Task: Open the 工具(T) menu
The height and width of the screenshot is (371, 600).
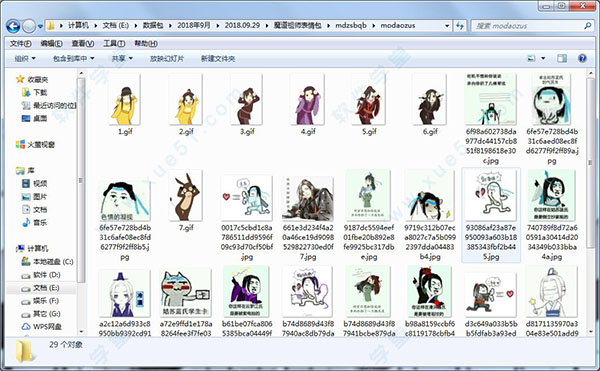Action: coord(114,44)
